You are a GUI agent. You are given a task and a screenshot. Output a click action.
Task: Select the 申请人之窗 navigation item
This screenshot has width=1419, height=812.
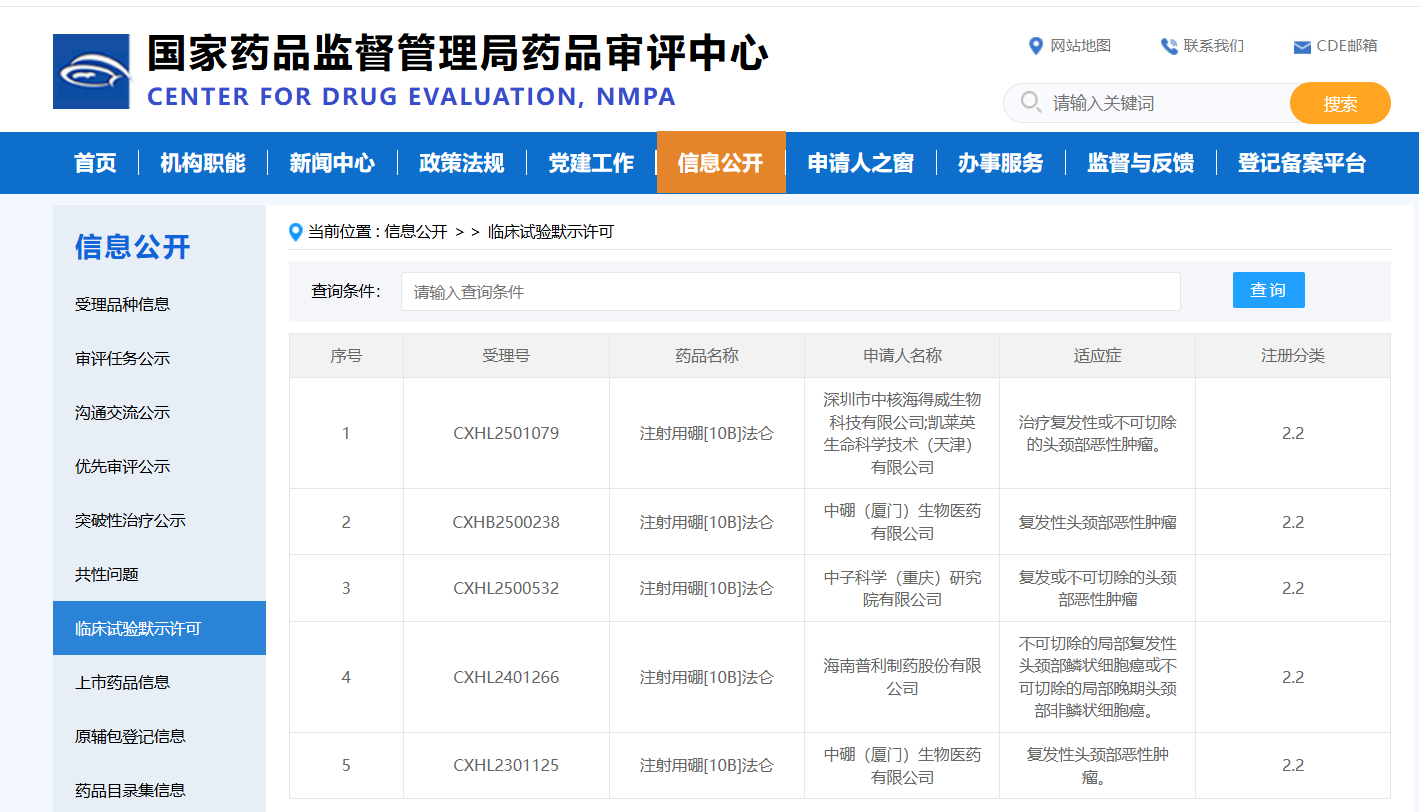click(860, 163)
